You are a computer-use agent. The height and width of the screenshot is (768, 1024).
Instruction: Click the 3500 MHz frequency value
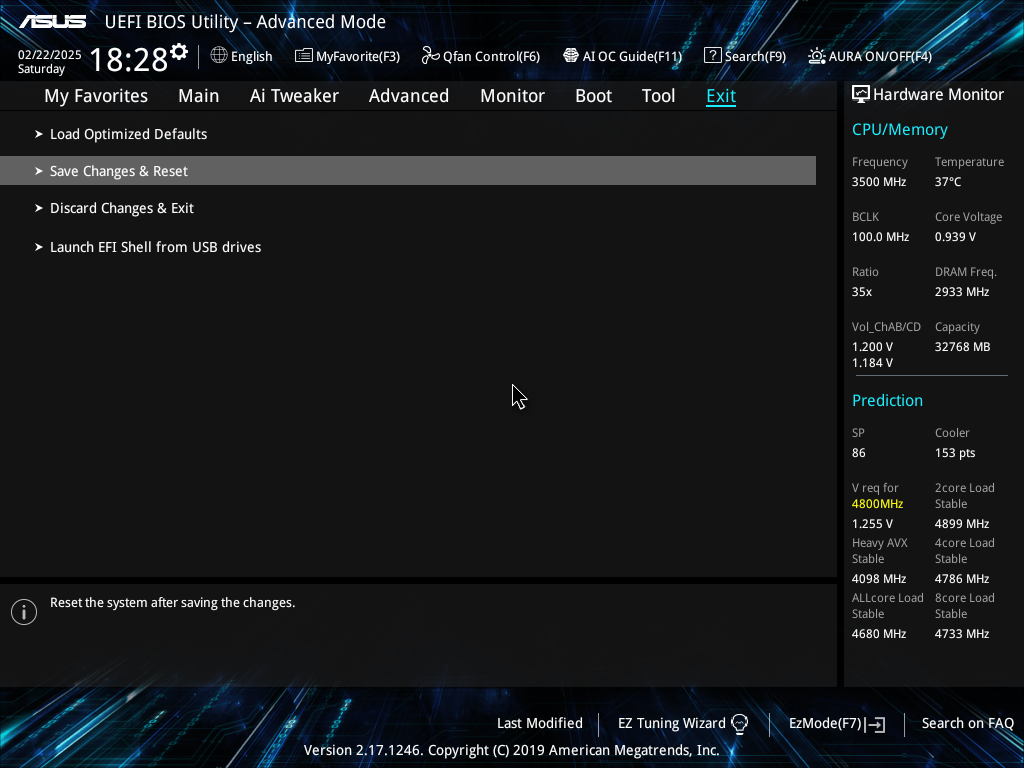878,182
